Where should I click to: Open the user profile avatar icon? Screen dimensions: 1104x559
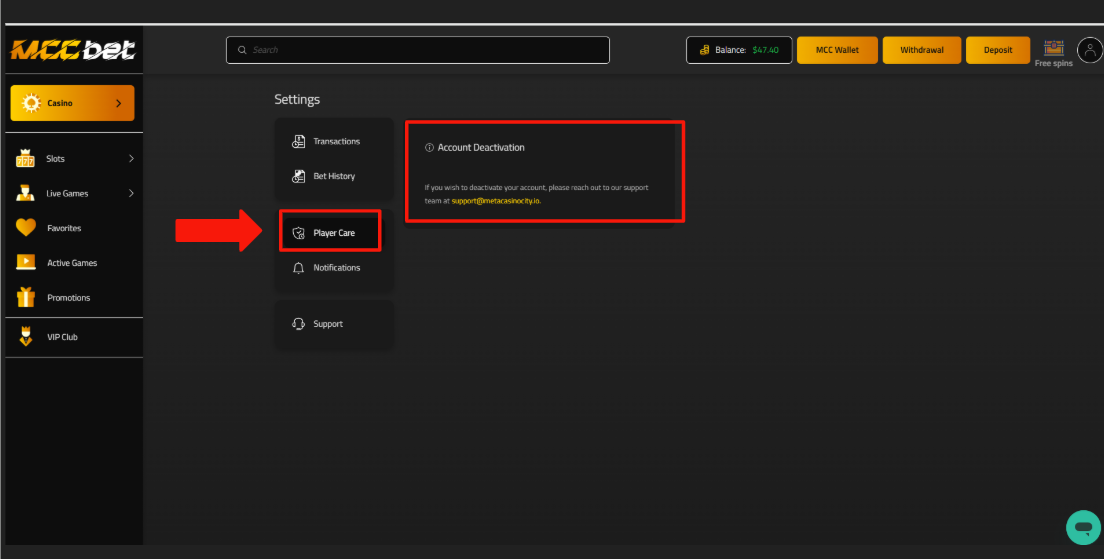(1089, 50)
